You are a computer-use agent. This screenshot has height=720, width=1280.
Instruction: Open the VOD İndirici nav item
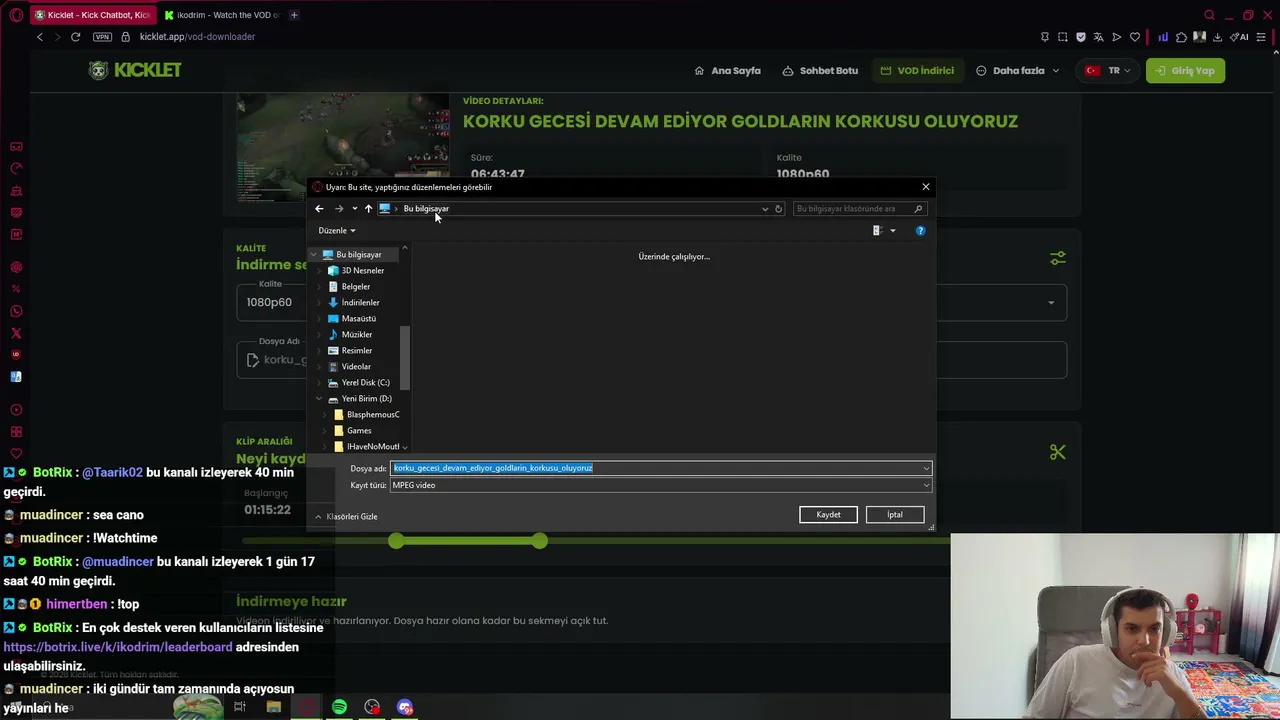[x=917, y=71]
